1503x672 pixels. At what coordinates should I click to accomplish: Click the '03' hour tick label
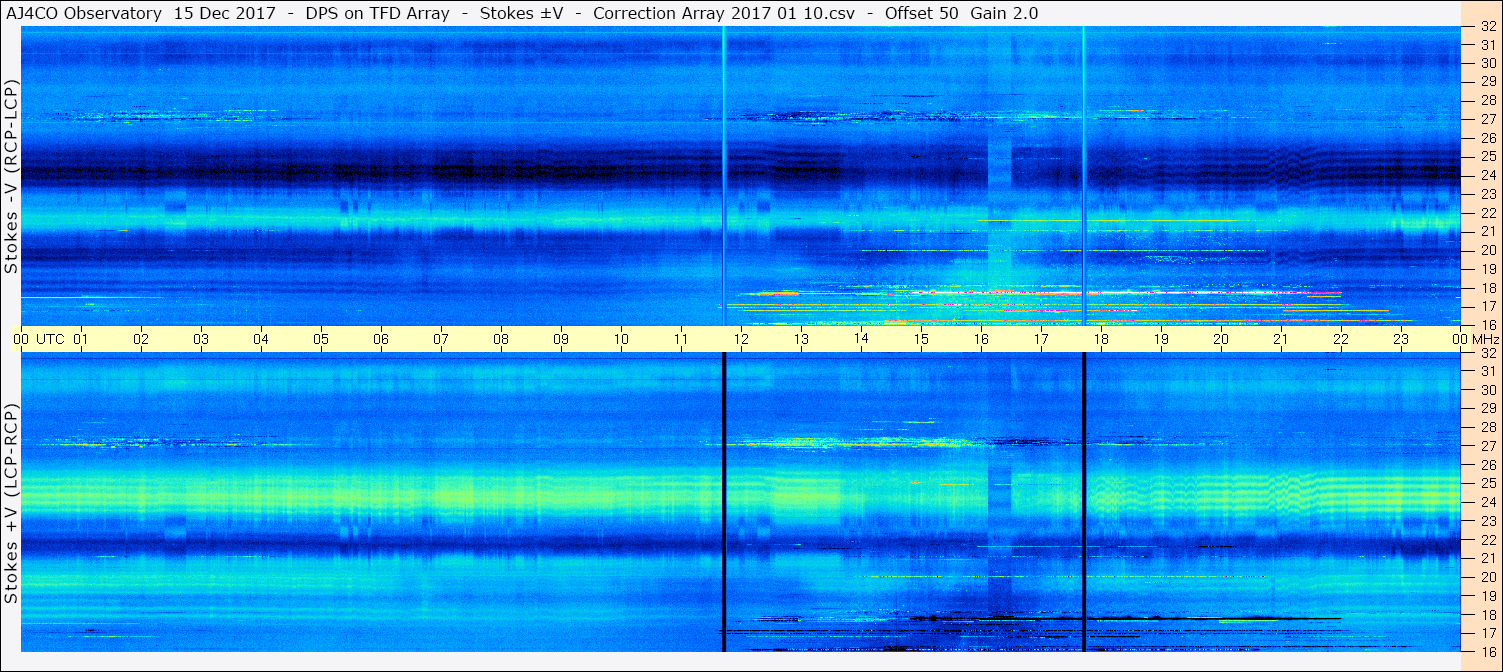coord(201,339)
